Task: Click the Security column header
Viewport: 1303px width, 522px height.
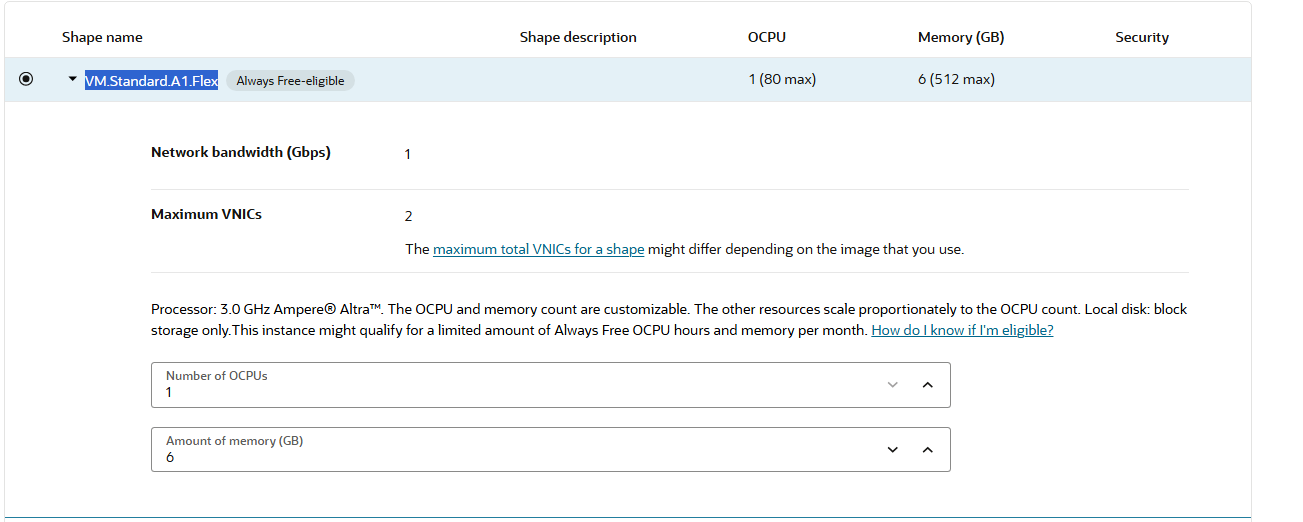Action: [x=1142, y=37]
